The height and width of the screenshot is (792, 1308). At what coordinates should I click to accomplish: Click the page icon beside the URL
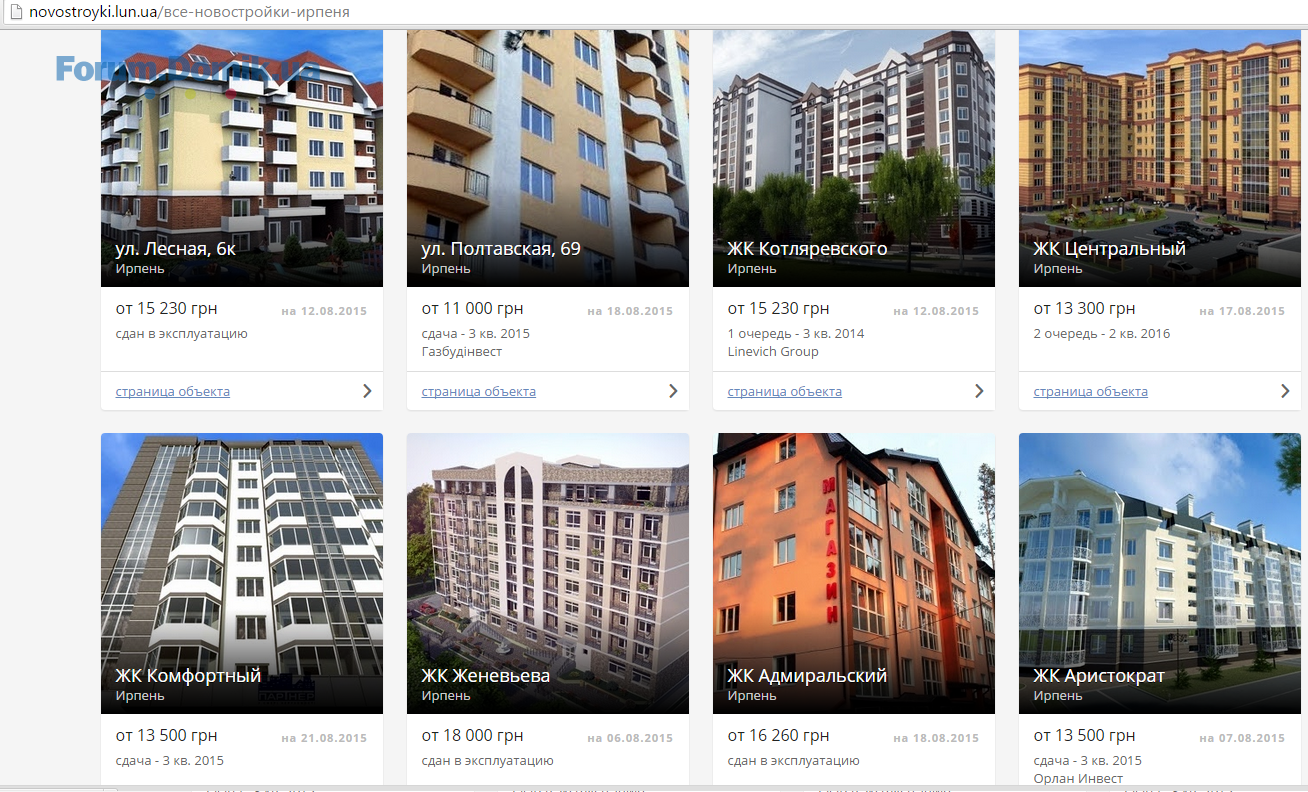15,12
